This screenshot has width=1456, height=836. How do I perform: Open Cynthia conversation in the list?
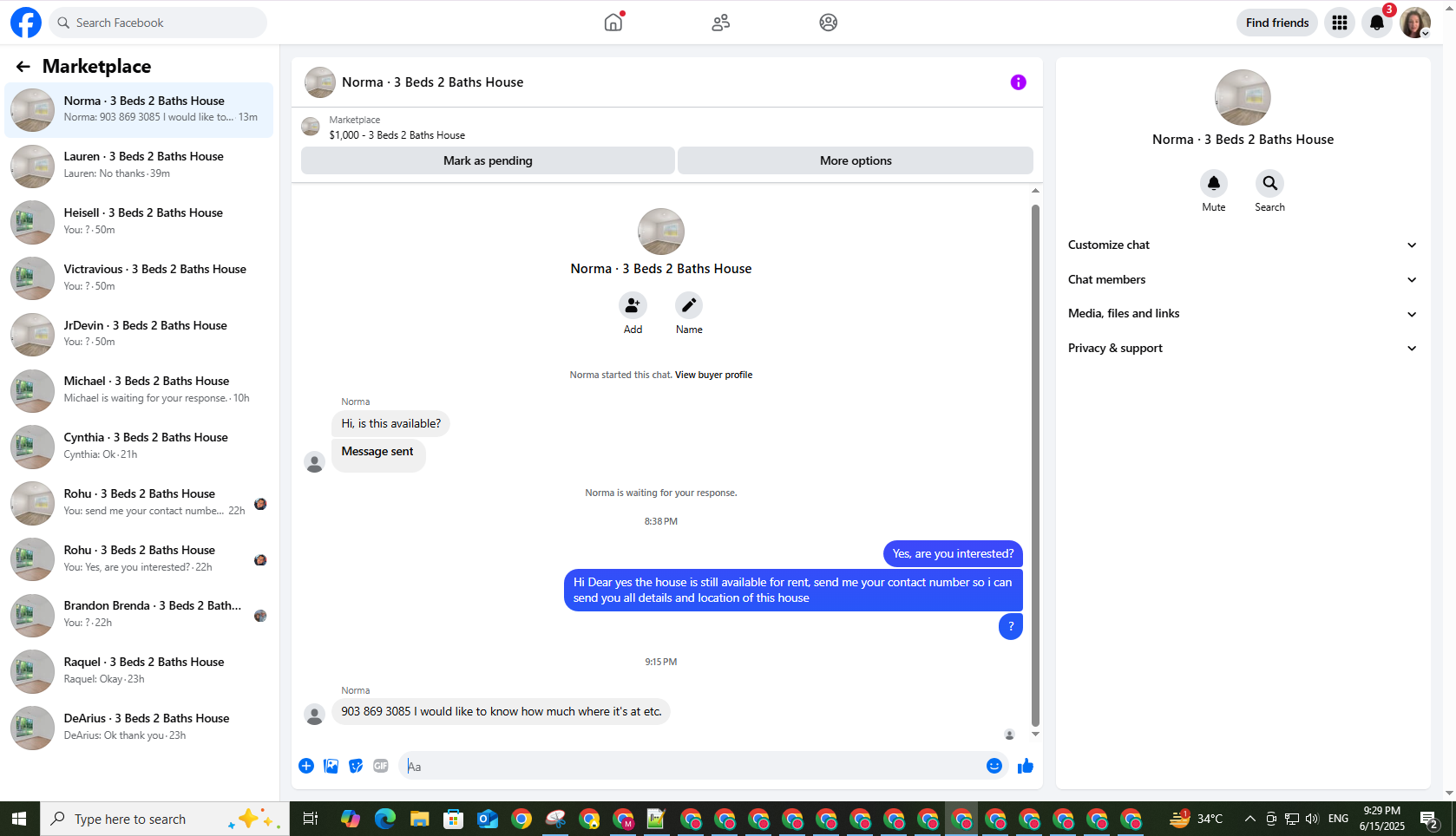[x=139, y=447]
